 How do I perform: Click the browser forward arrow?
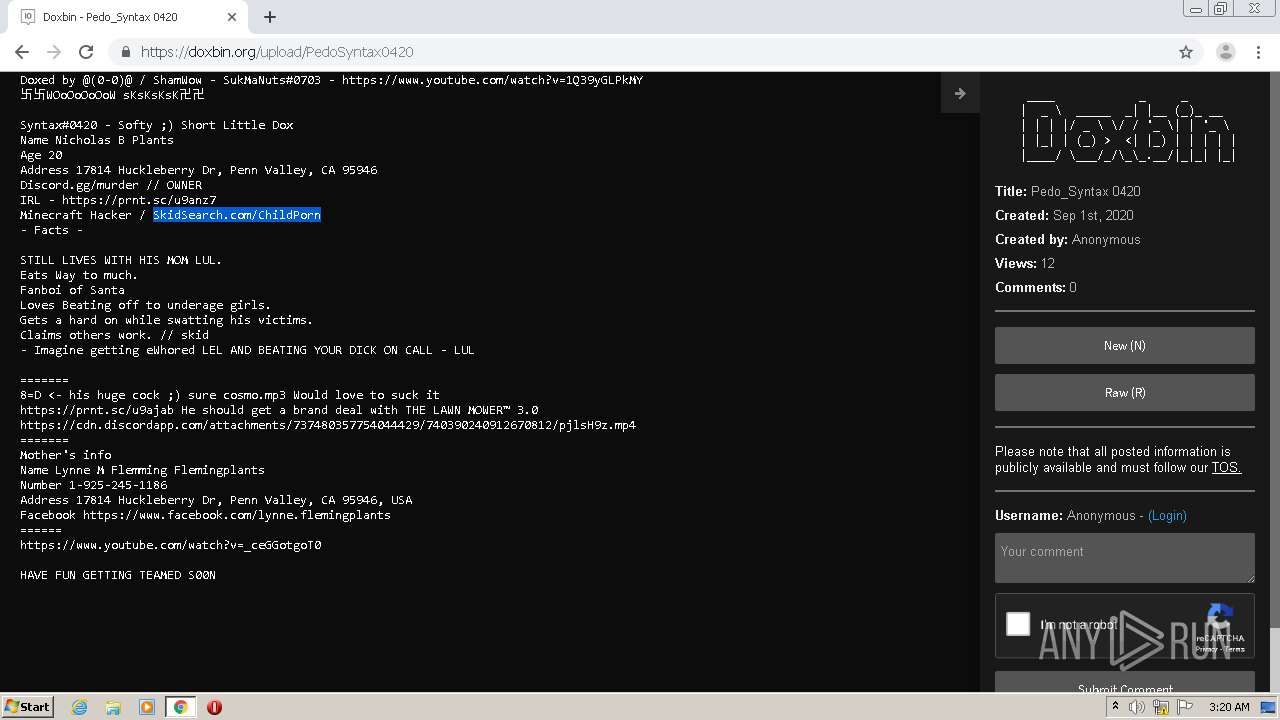tap(54, 52)
